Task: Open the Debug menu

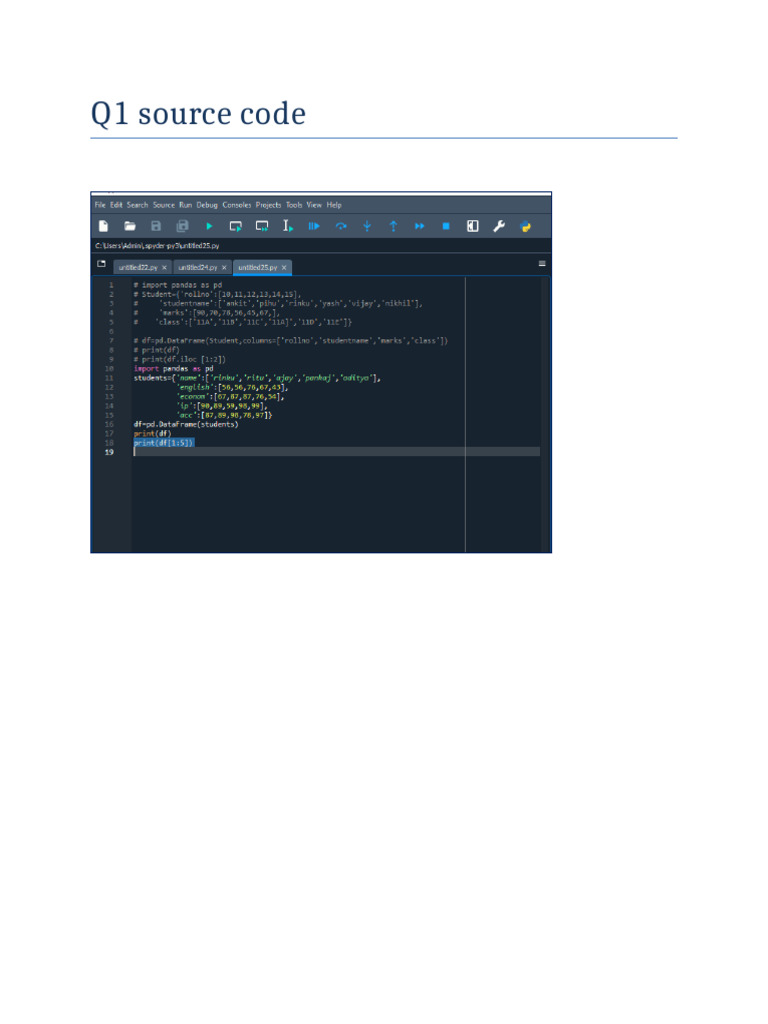Action: click(207, 205)
